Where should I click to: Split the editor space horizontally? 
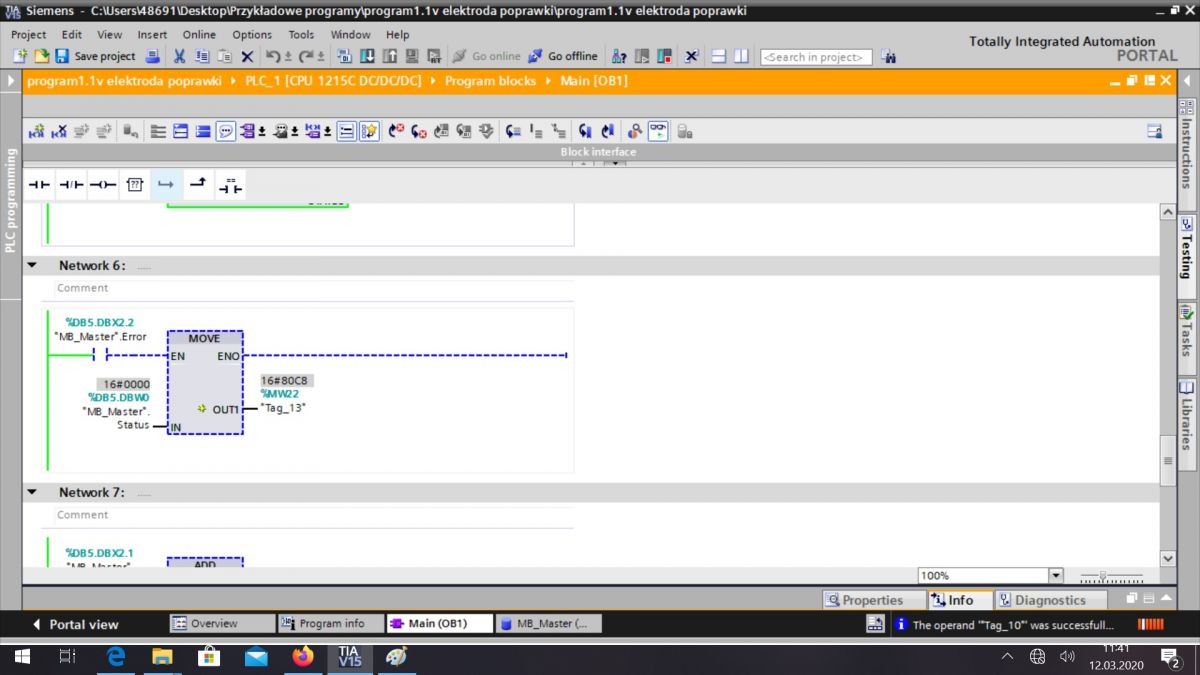point(719,56)
